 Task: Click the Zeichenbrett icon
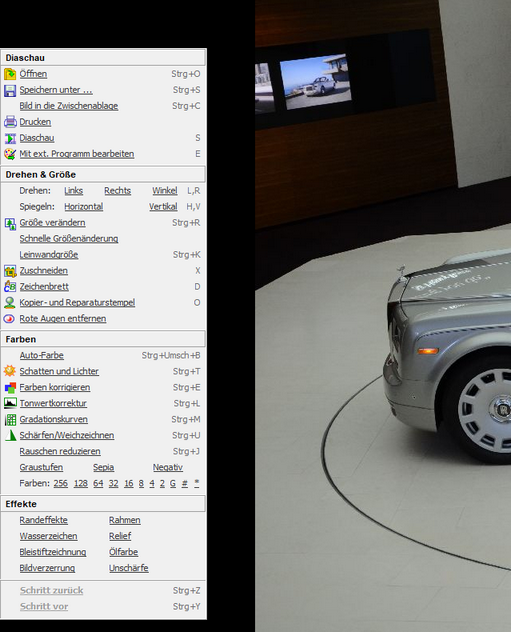(10, 287)
